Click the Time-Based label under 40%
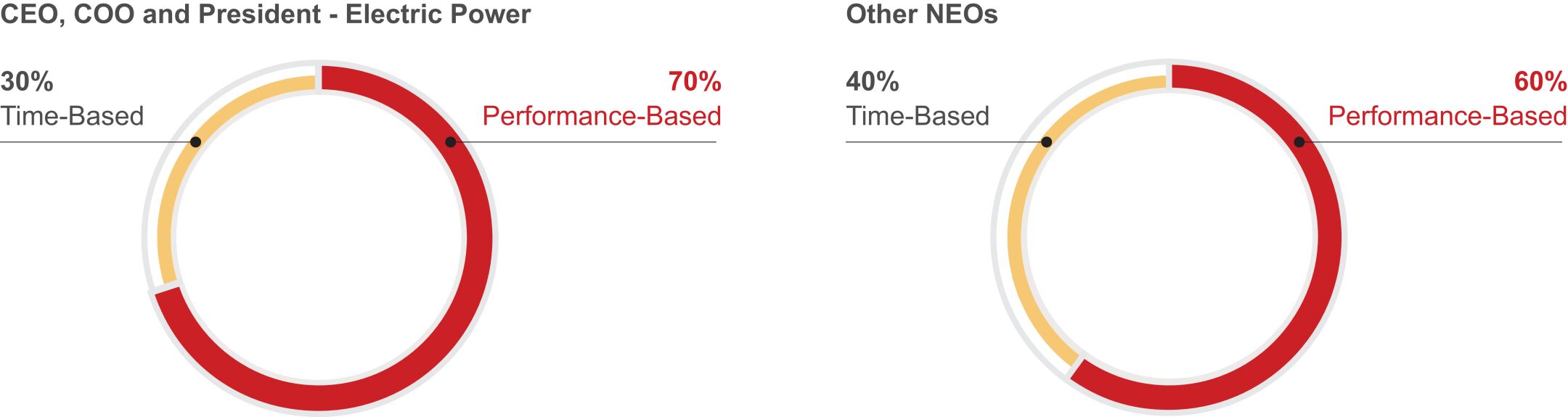Viewport: 1568px width, 417px height. (918, 116)
